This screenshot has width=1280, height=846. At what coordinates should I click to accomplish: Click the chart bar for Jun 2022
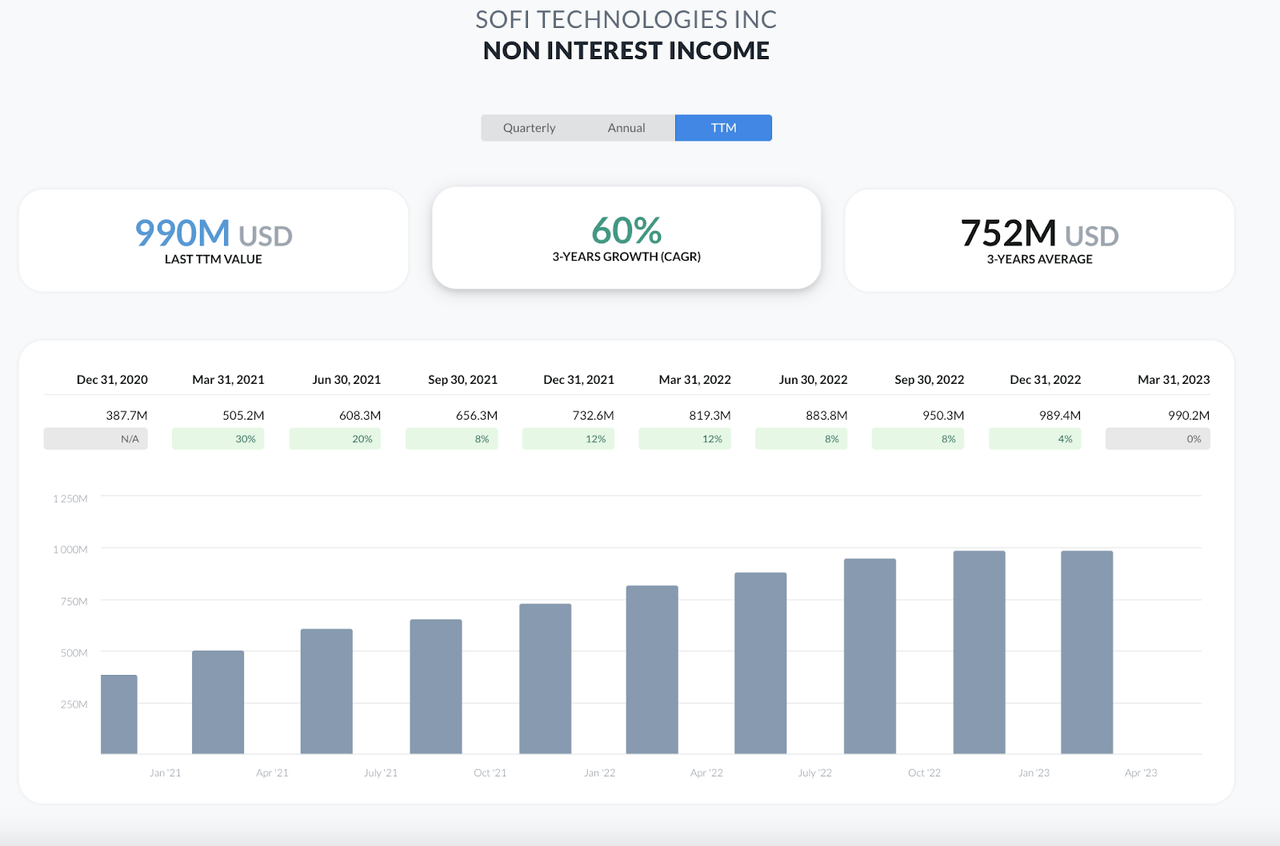[x=761, y=663]
